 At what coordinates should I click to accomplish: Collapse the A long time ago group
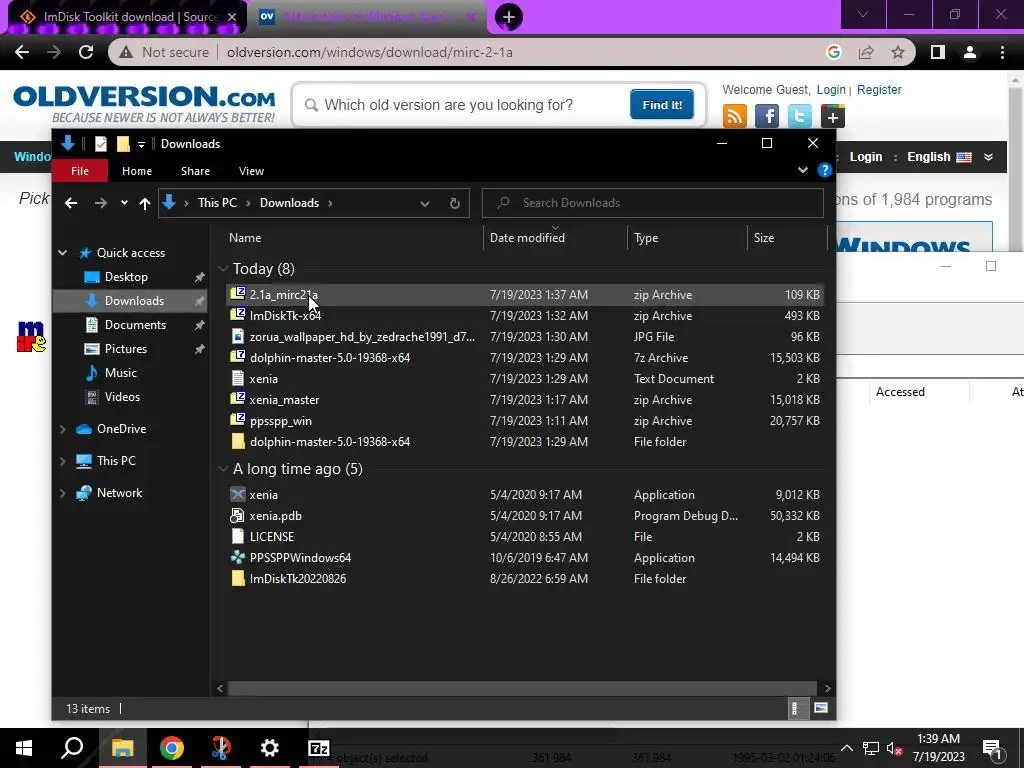click(x=223, y=469)
